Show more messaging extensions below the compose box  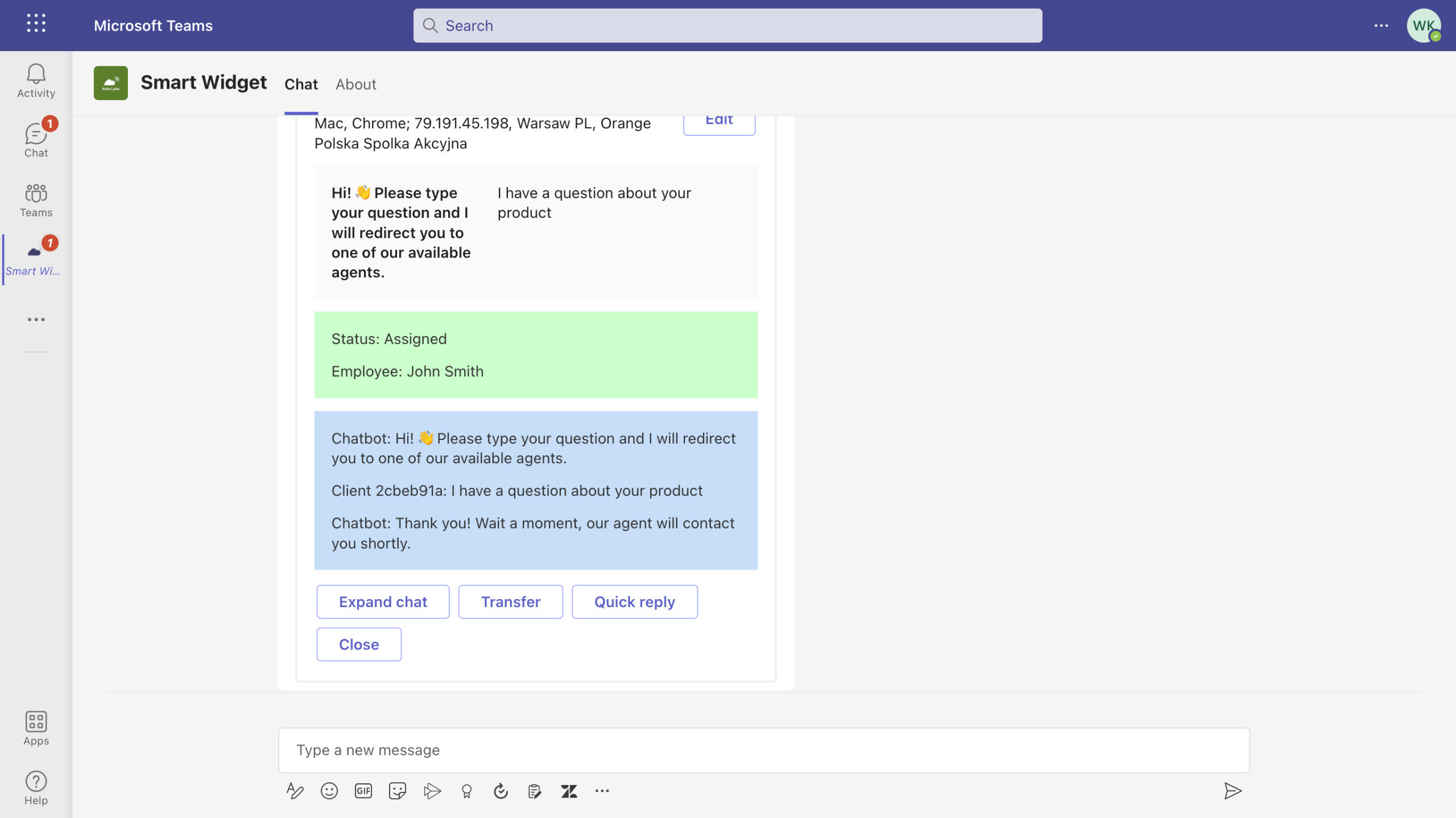[x=602, y=791]
